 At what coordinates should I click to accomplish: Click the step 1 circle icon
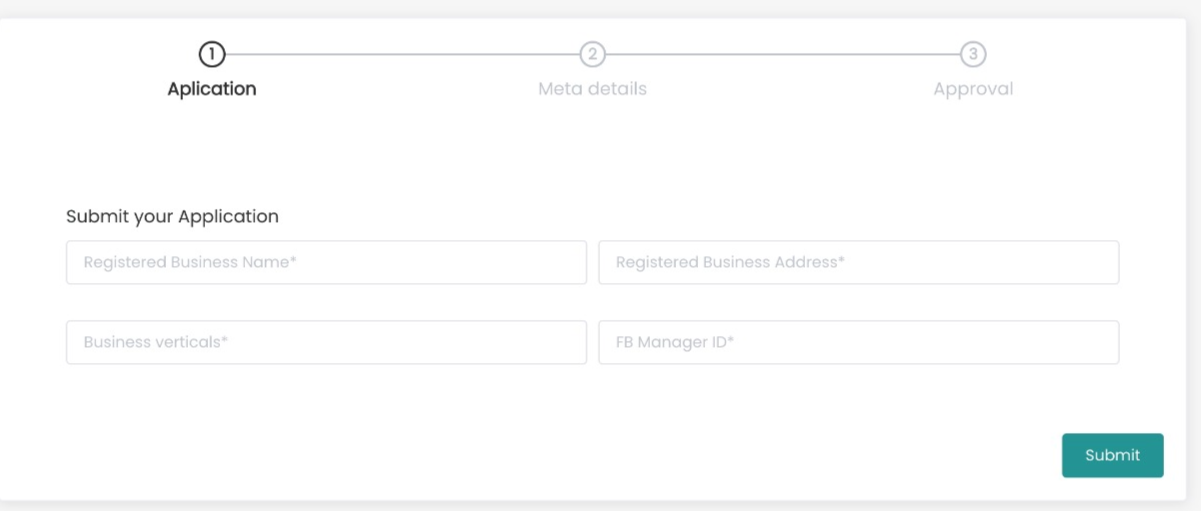coord(212,54)
